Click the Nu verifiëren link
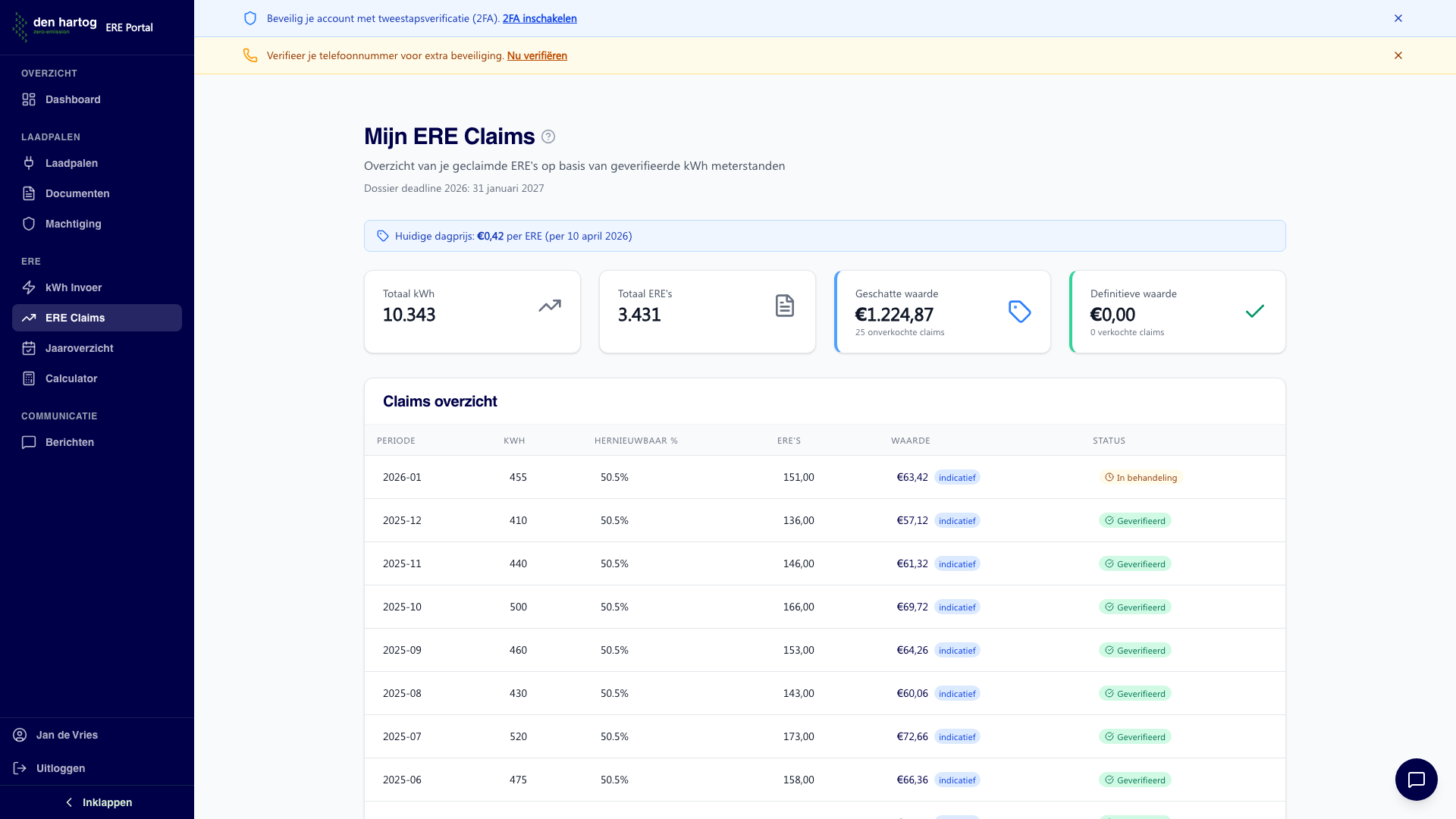 point(537,55)
